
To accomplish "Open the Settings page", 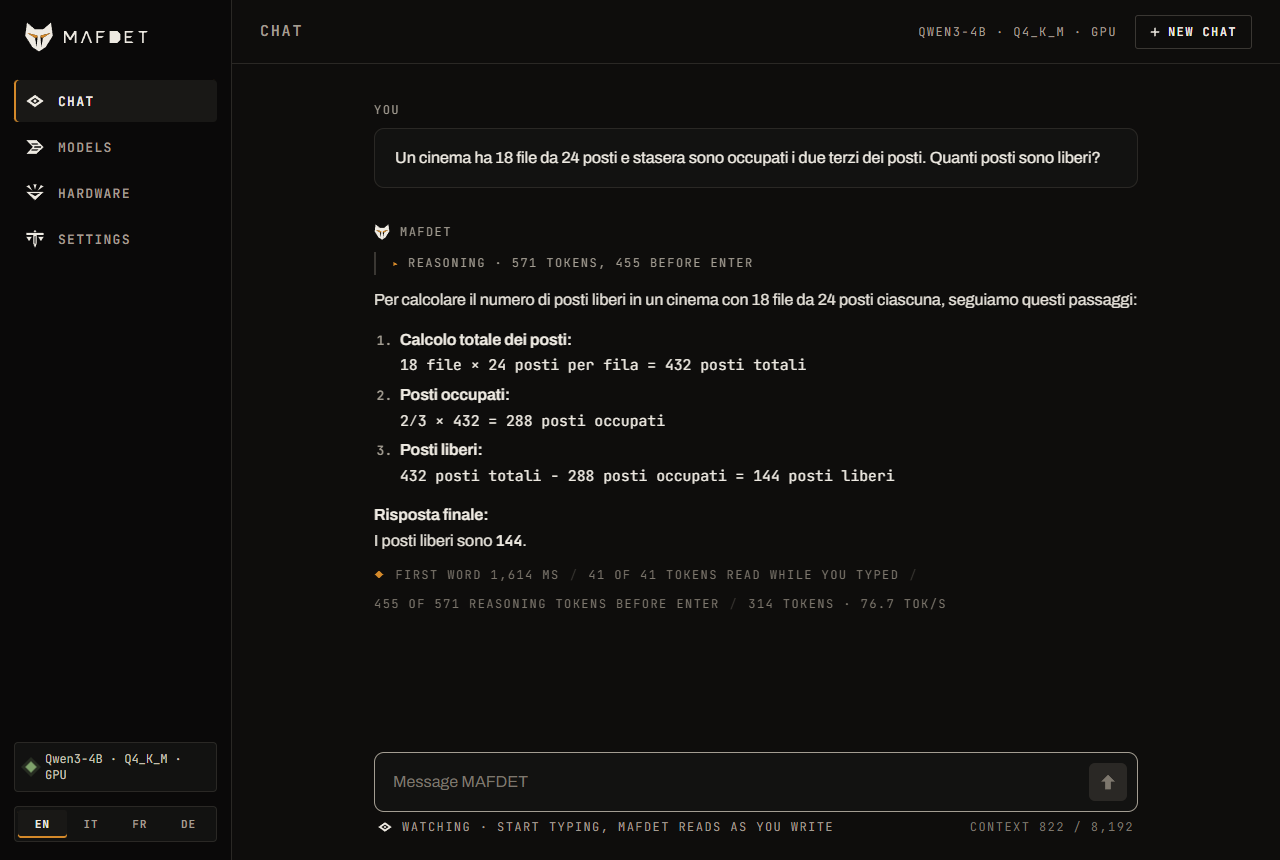I will [x=116, y=239].
